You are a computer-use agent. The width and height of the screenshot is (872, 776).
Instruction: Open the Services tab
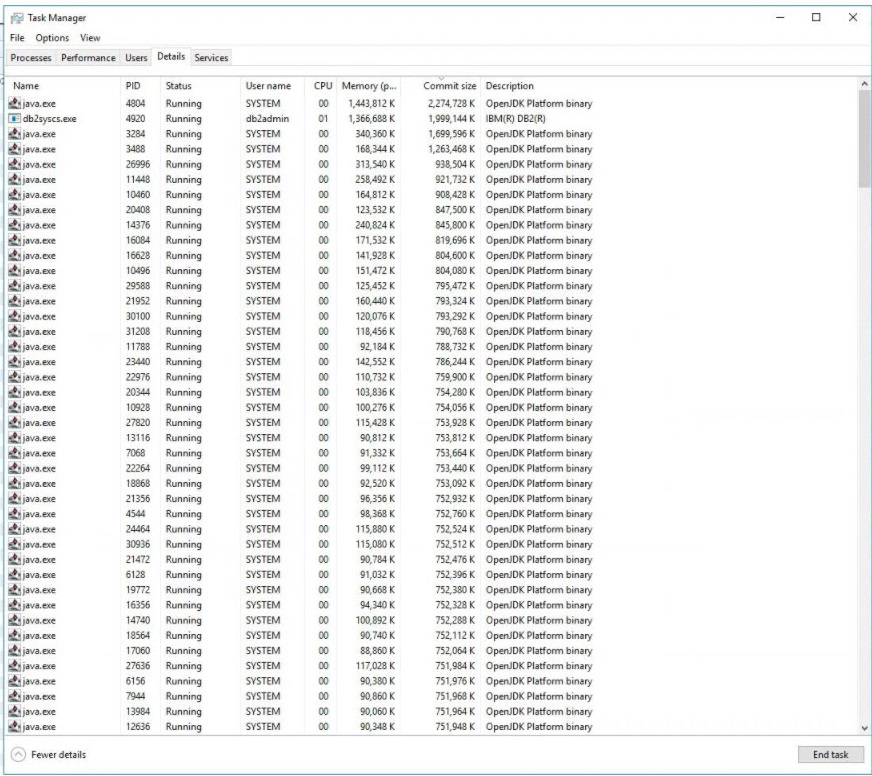(x=211, y=58)
